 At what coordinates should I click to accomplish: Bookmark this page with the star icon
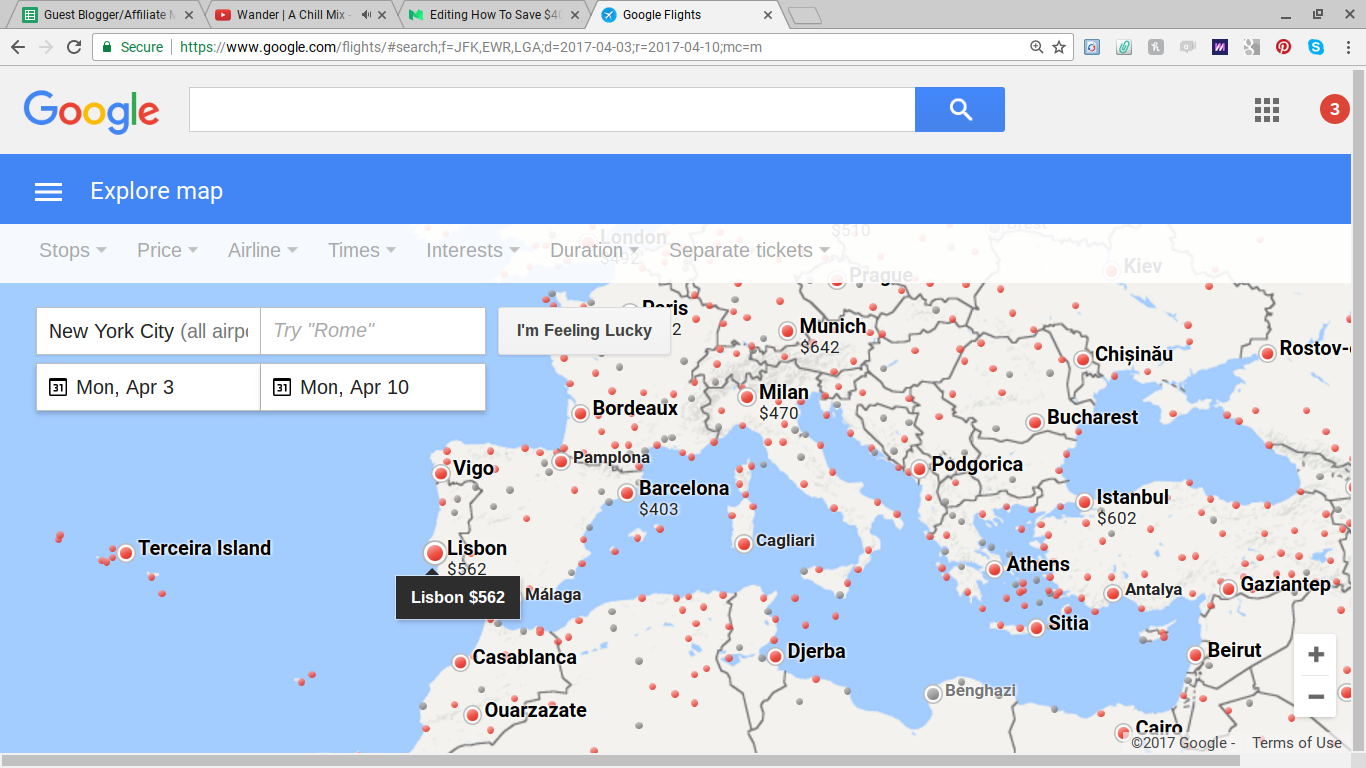click(x=1059, y=47)
